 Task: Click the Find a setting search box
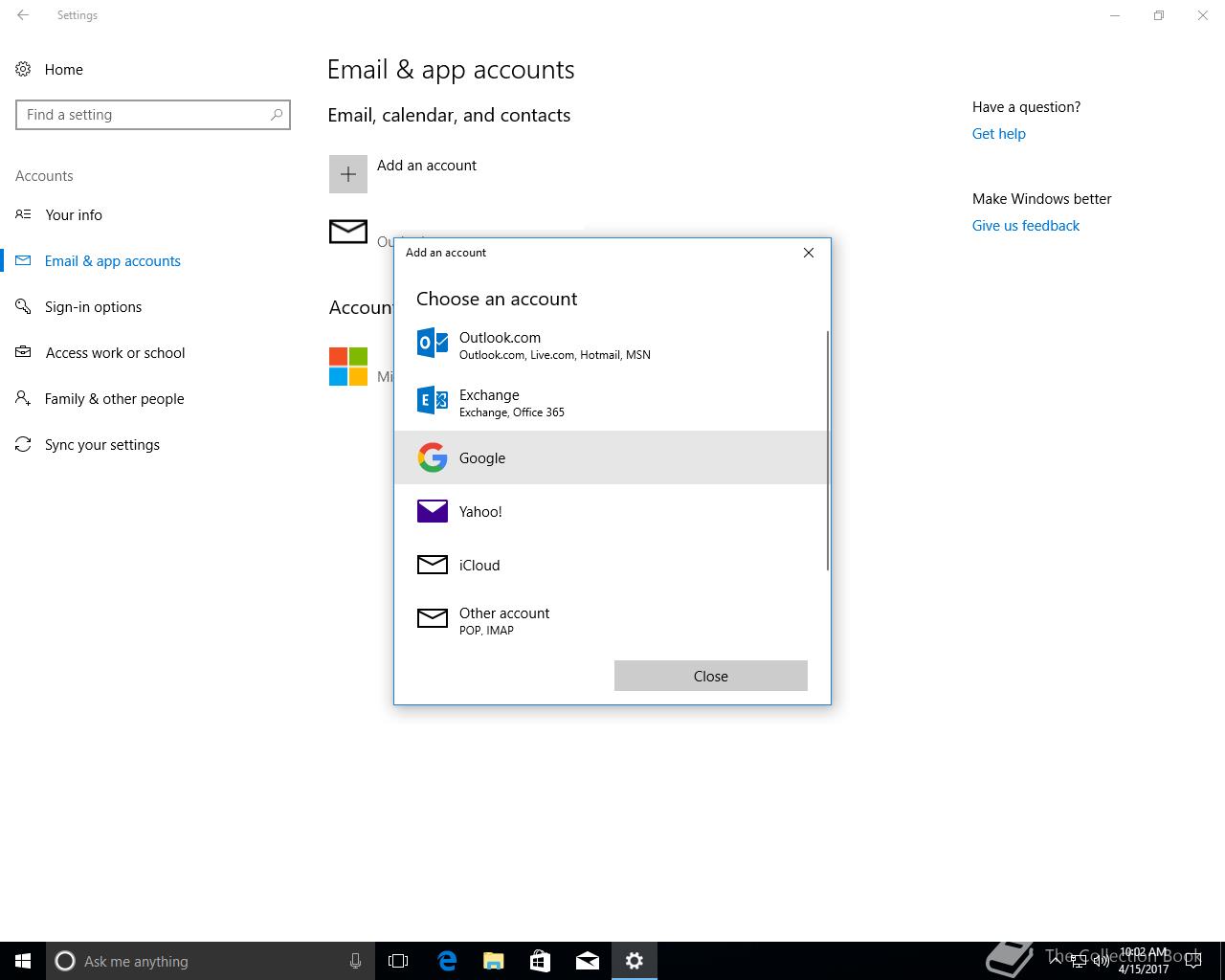pos(145,115)
